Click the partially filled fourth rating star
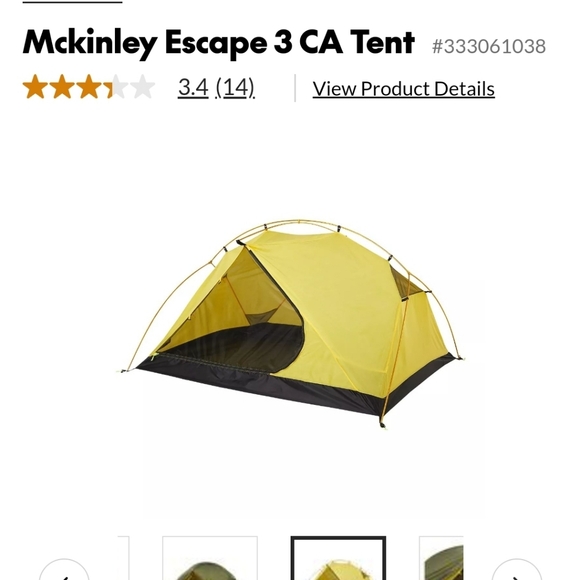The width and height of the screenshot is (580, 580). point(115,87)
